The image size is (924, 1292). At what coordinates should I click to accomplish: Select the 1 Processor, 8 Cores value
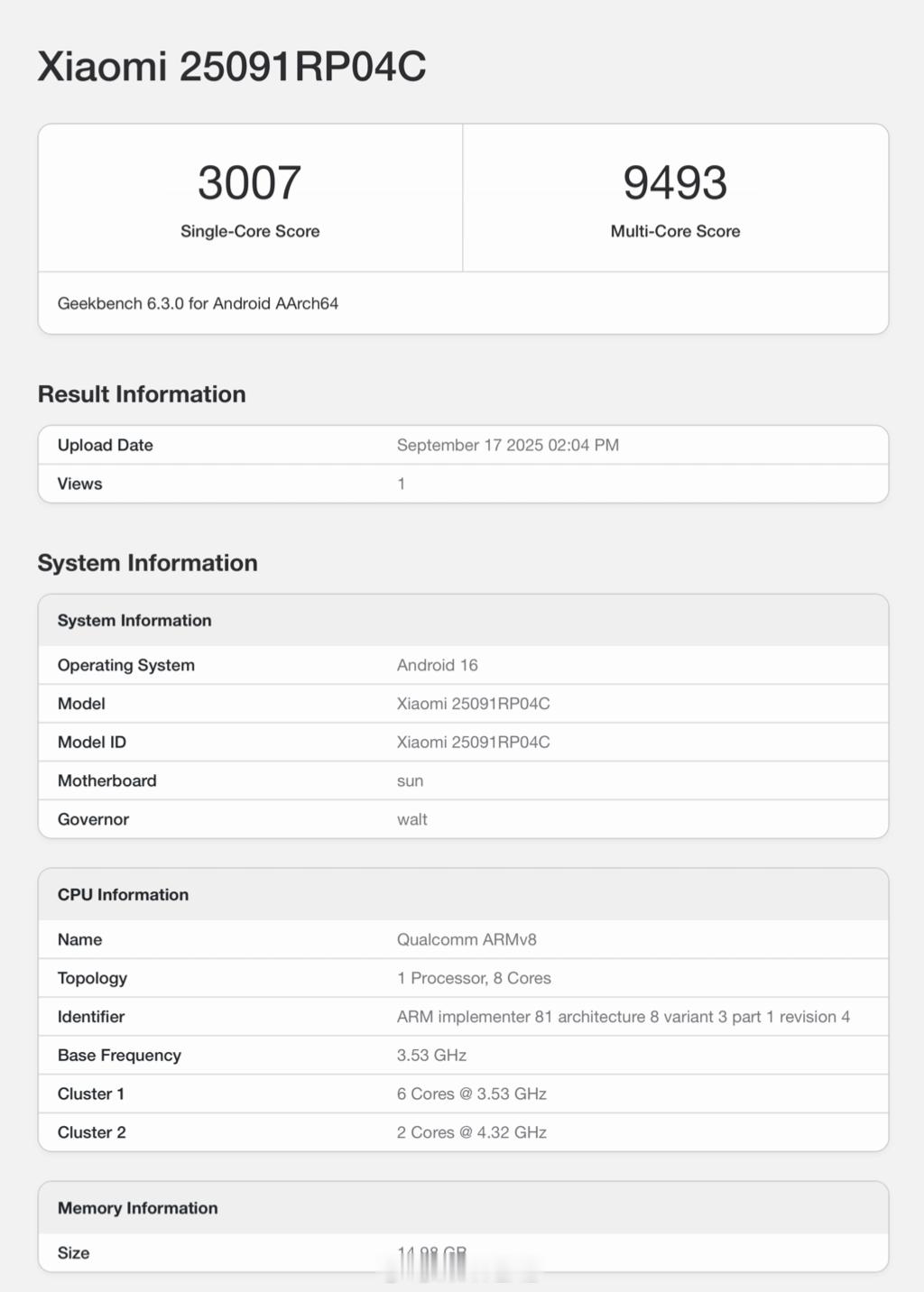click(474, 978)
